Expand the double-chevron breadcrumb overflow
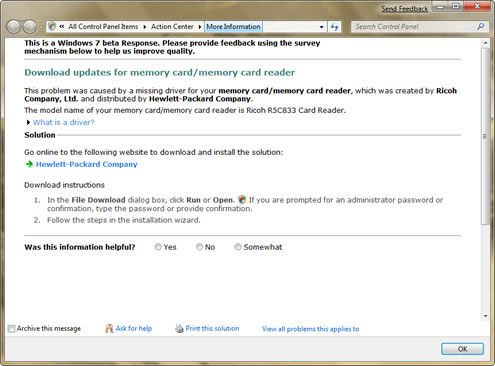 62,26
